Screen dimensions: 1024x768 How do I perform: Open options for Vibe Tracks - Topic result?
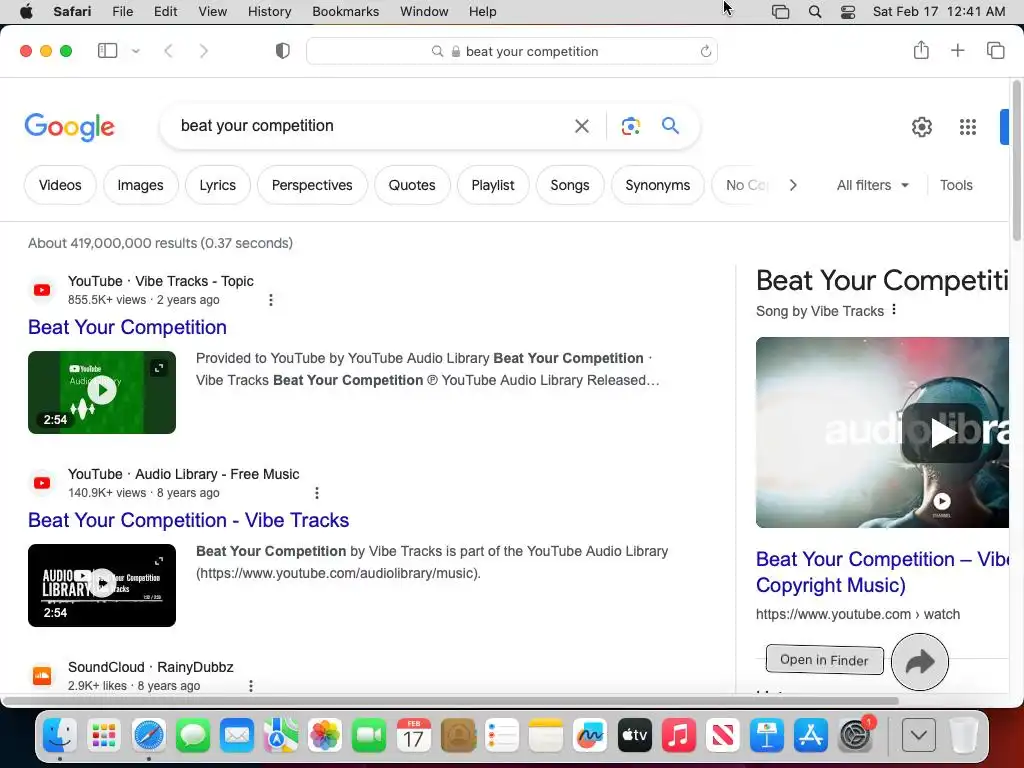[270, 300]
